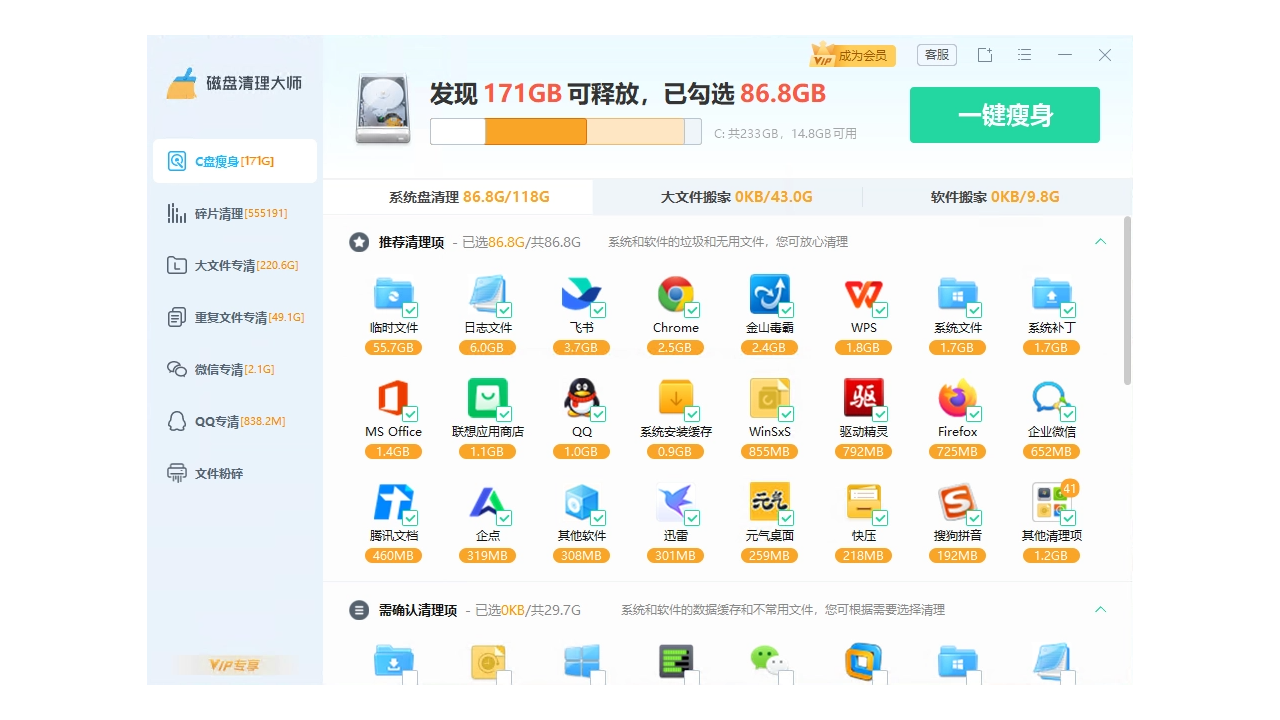Uncheck the Firefox cleanup checkbox
This screenshot has height=720, width=1280.
(974, 415)
